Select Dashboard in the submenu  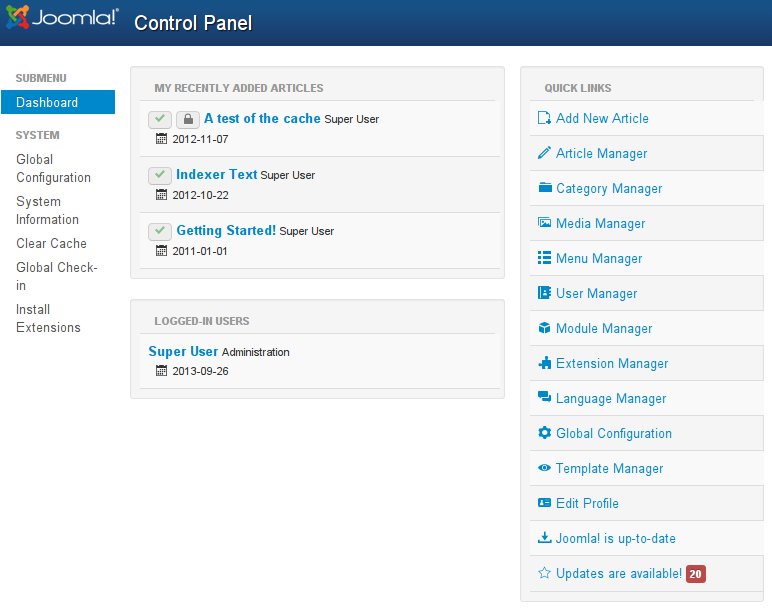click(x=58, y=102)
